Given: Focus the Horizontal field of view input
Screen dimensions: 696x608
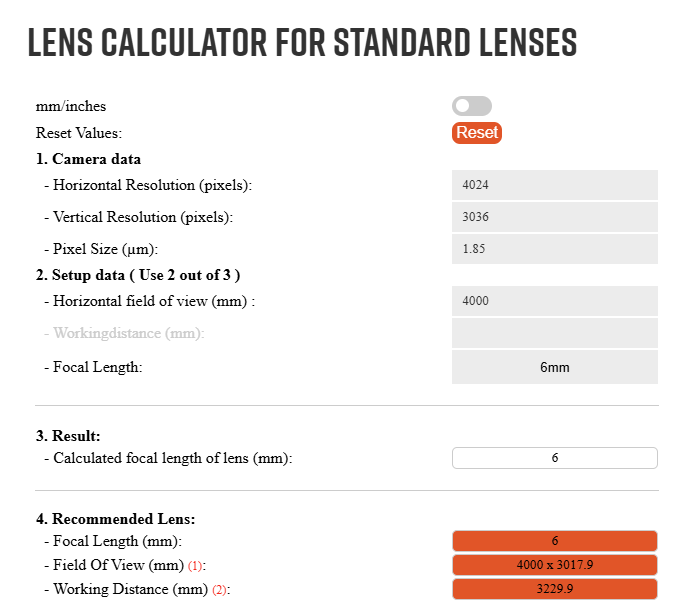Looking at the screenshot, I should tap(555, 301).
